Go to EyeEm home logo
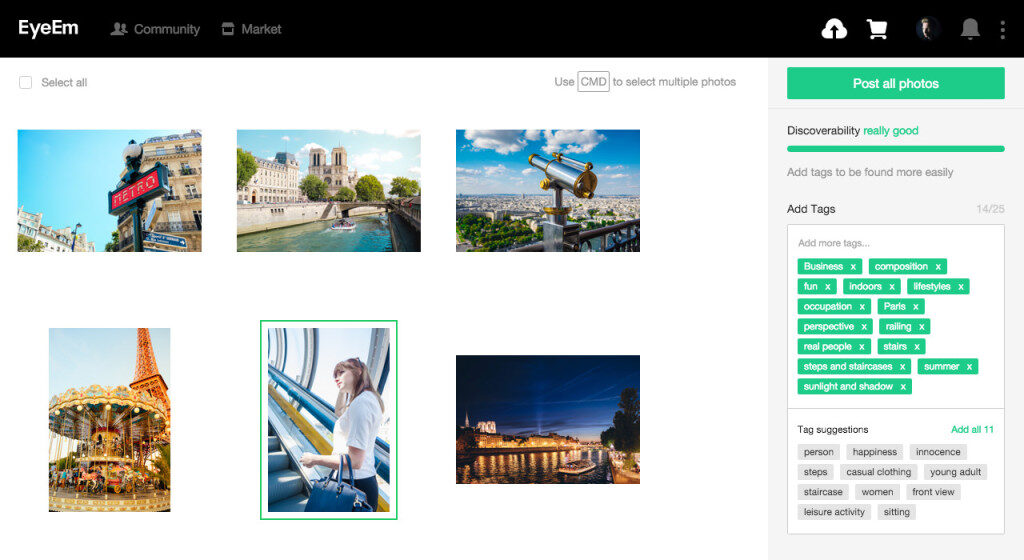Image resolution: width=1024 pixels, height=560 pixels. [48, 28]
